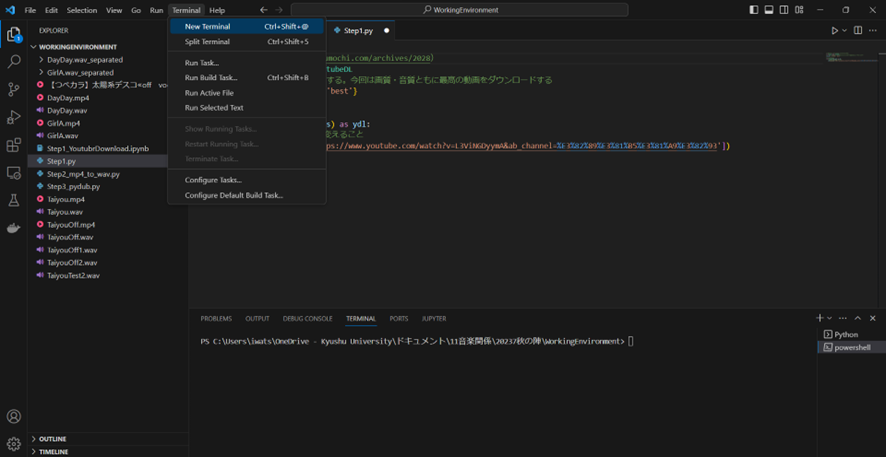Image resolution: width=886 pixels, height=457 pixels.
Task: Go forward with the right arrow
Action: [279, 10]
